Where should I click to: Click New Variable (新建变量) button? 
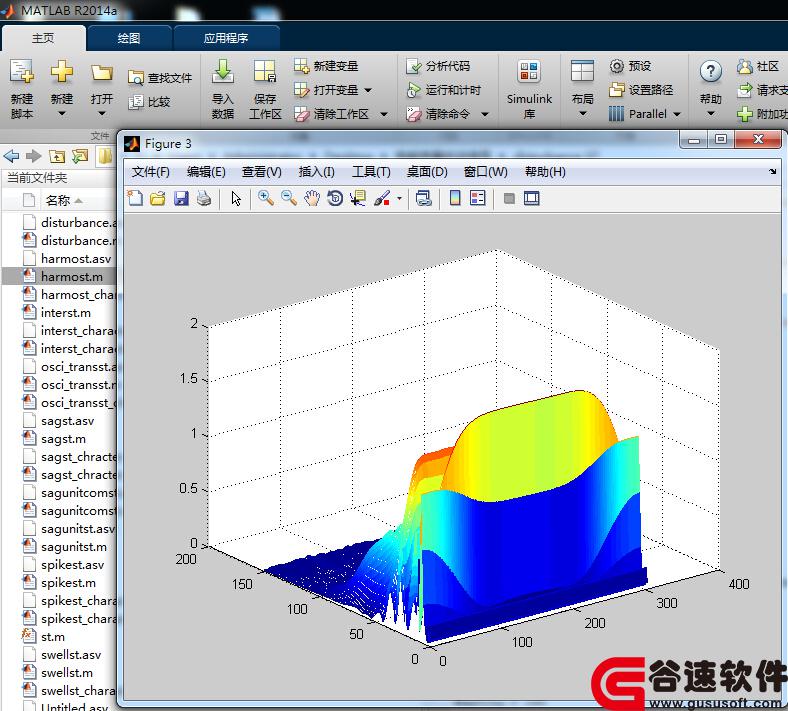coord(326,66)
